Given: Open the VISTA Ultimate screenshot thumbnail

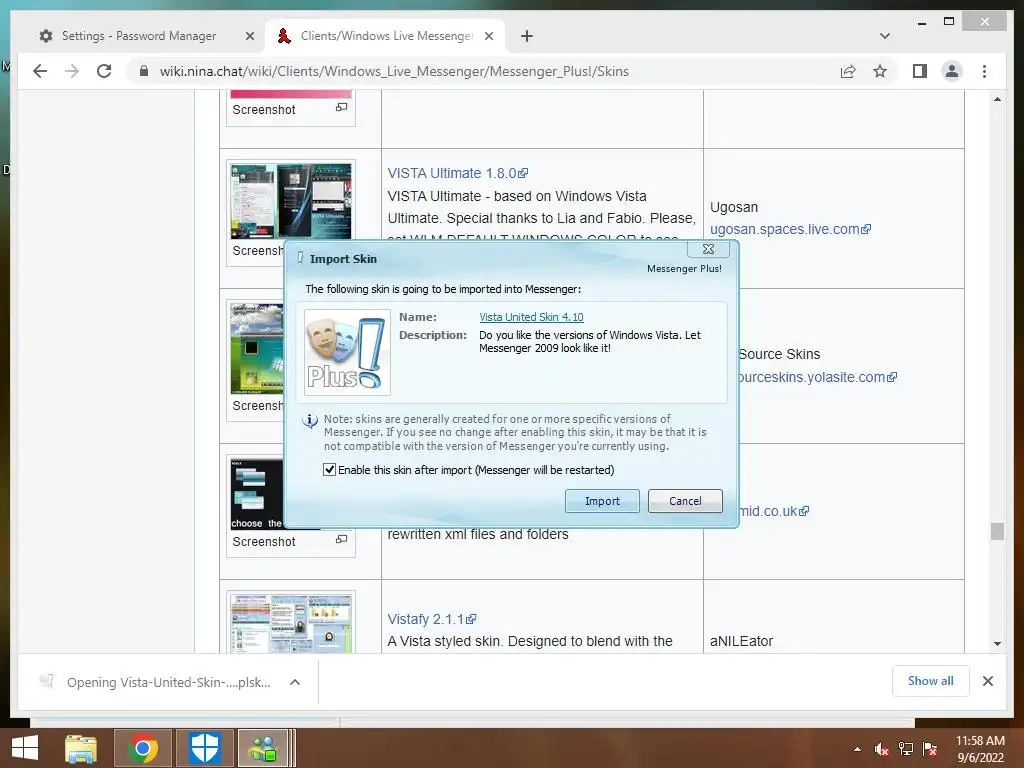Looking at the screenshot, I should 291,201.
